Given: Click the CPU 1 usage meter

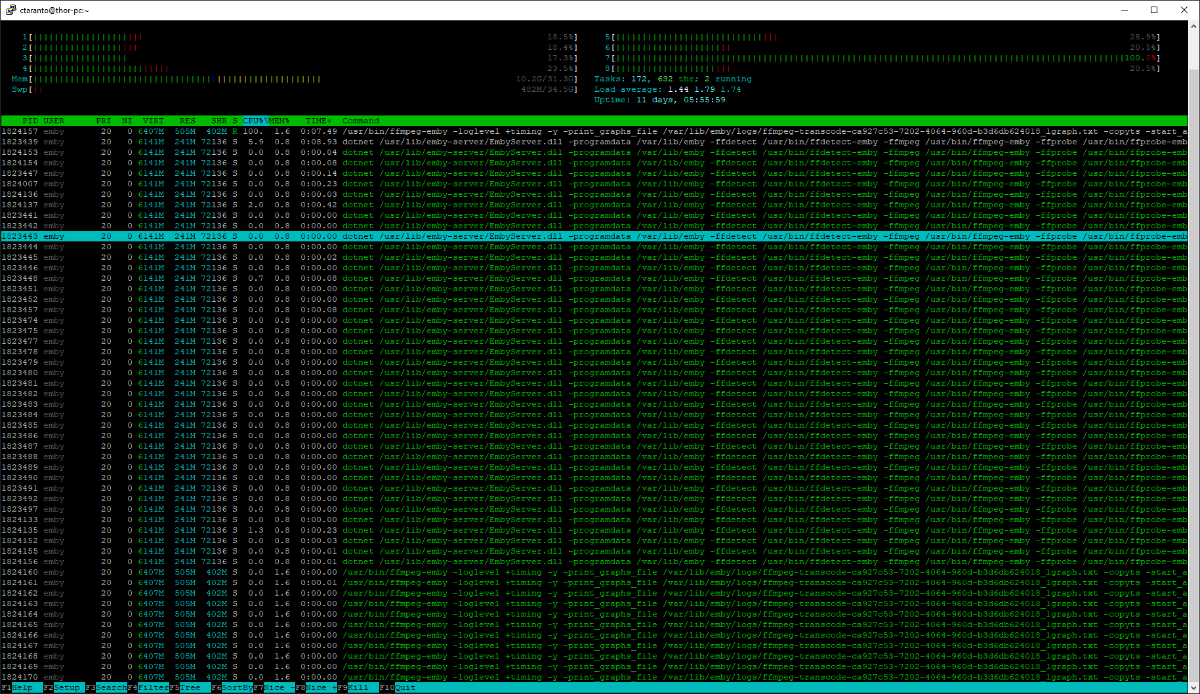Looking at the screenshot, I should tap(302, 36).
